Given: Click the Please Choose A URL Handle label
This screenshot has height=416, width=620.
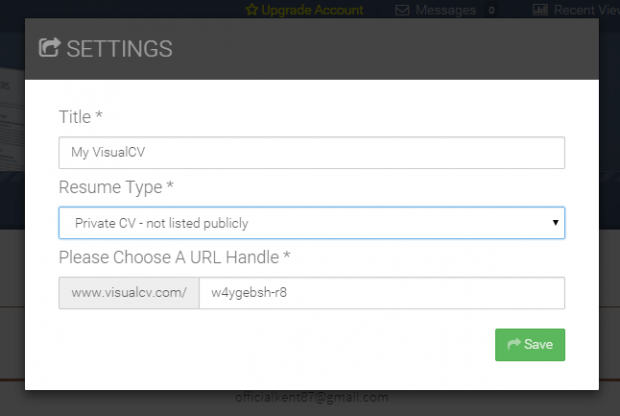Looking at the screenshot, I should coord(174,257).
